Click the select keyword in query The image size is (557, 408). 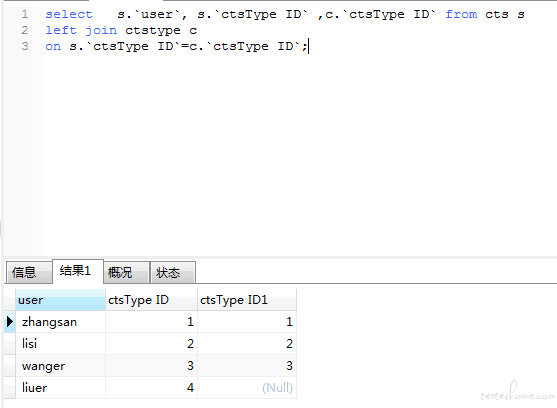(x=69, y=15)
